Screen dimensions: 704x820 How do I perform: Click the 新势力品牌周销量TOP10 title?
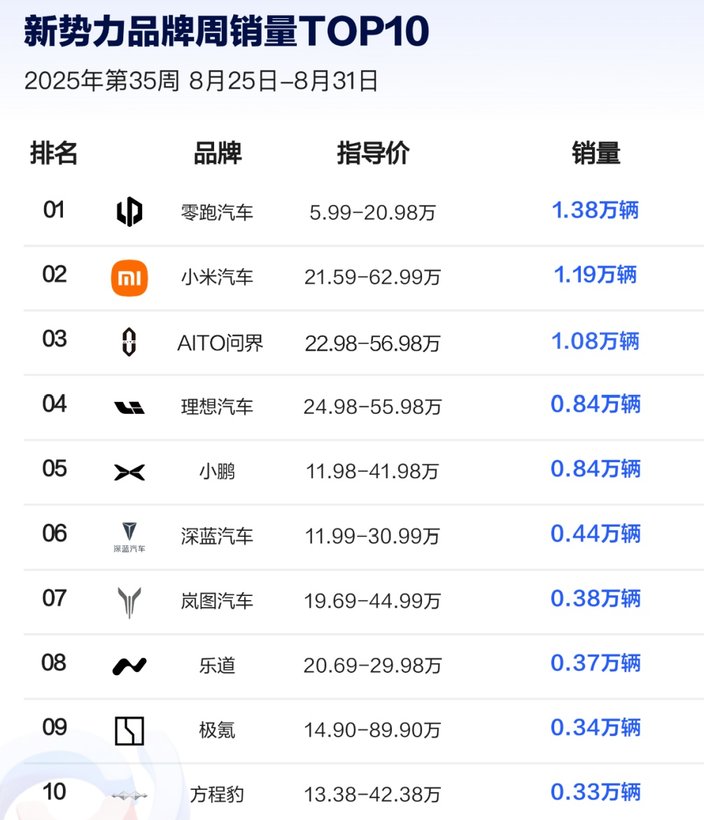[x=226, y=32]
